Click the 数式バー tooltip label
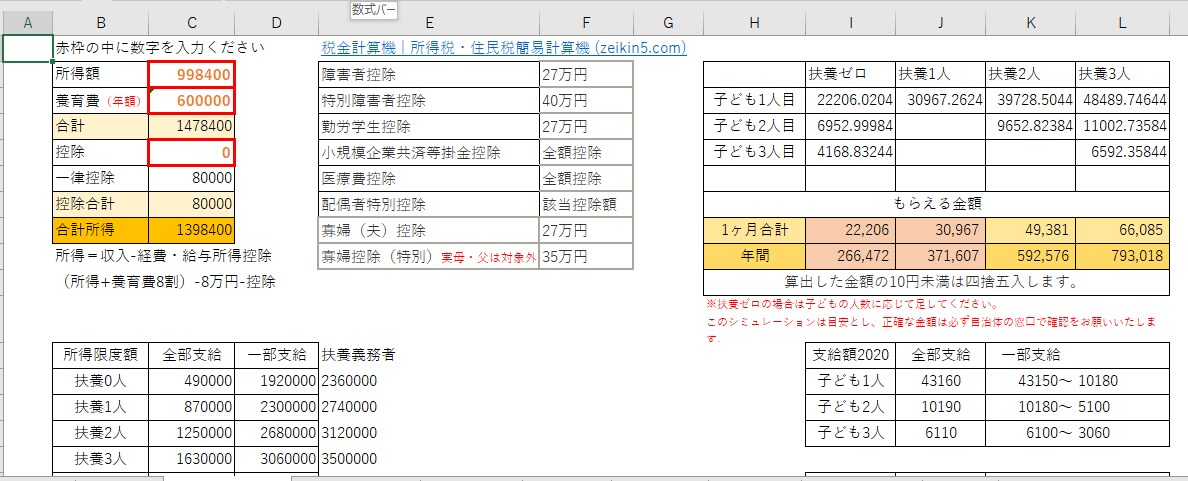This screenshot has height=481, width=1188. point(374,9)
